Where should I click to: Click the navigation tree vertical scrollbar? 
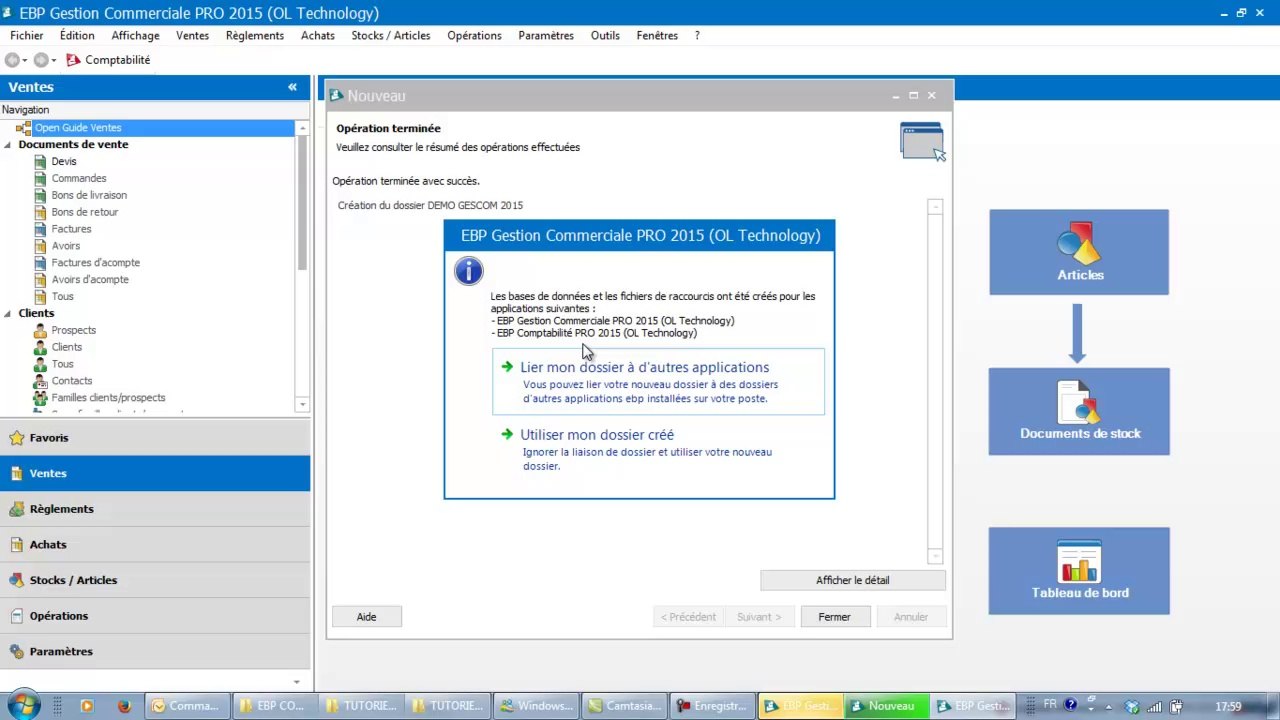pos(302,202)
